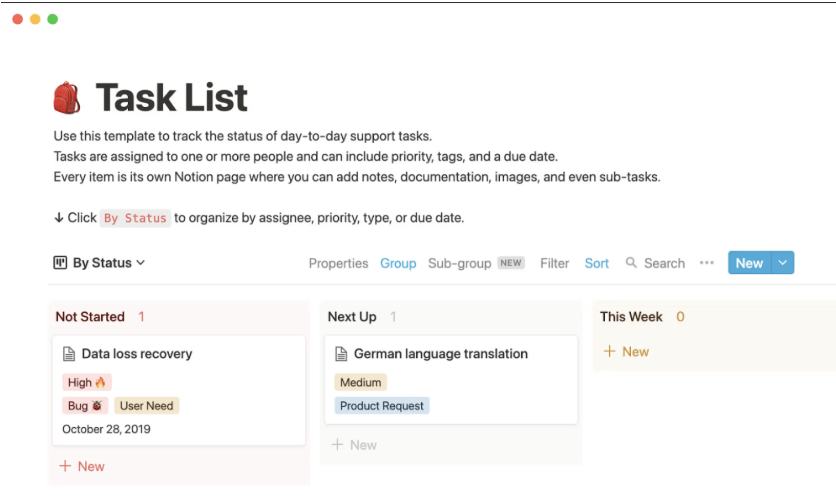Expand the blue New button dropdown arrow
The width and height of the screenshot is (836, 499).
(x=783, y=263)
